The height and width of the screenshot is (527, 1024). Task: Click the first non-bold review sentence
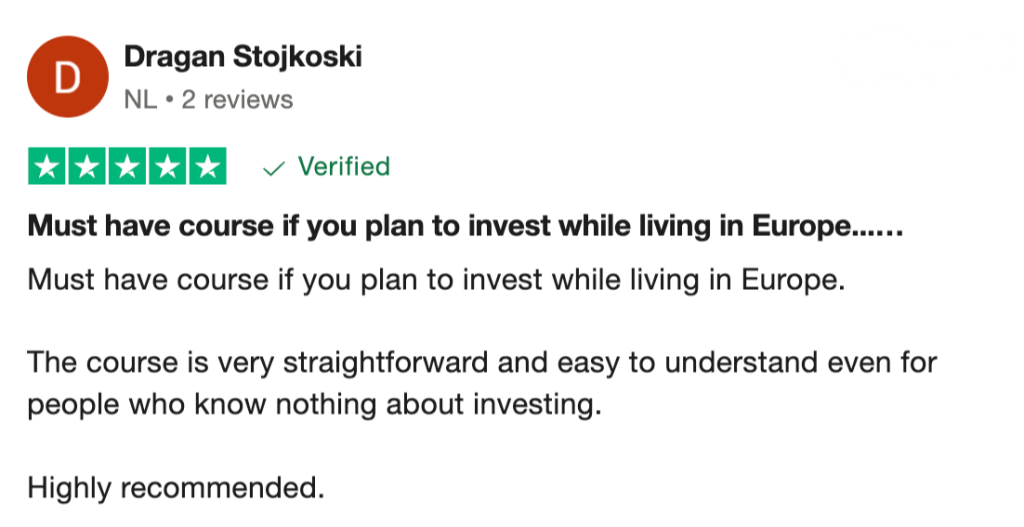point(437,279)
